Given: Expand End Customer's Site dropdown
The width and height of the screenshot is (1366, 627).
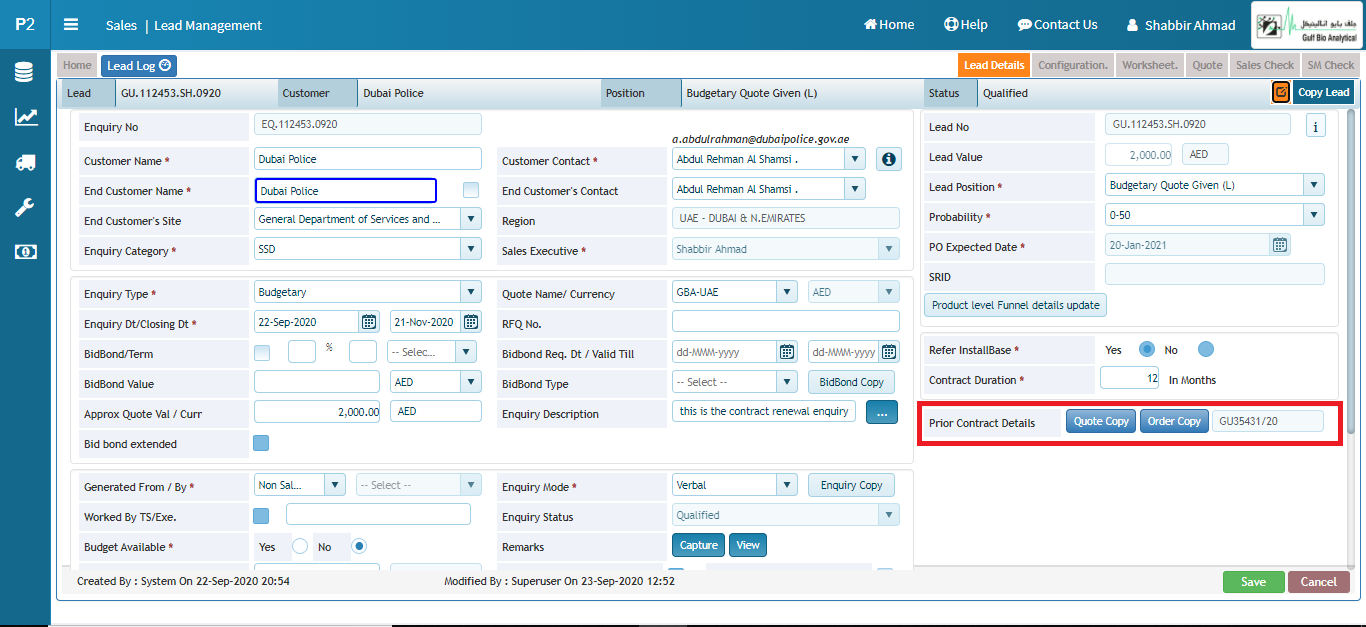Looking at the screenshot, I should [471, 218].
